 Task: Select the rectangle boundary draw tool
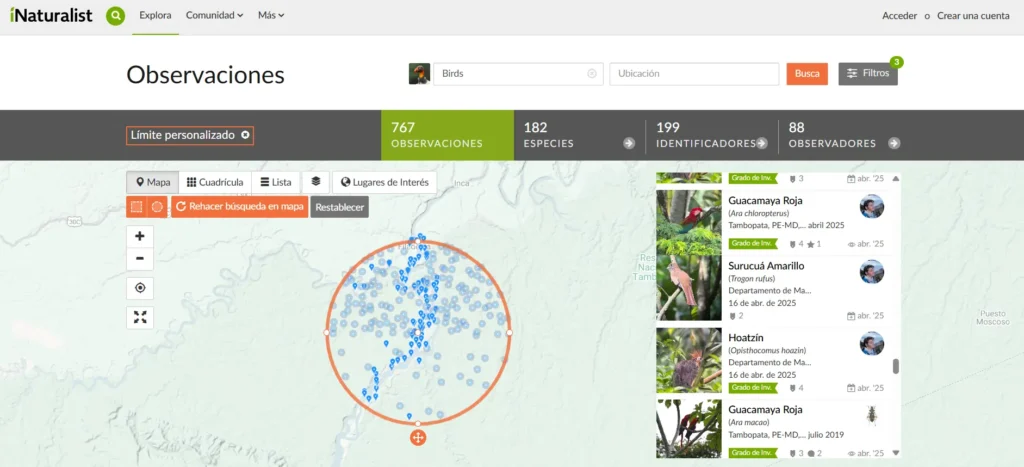pyautogui.click(x=136, y=207)
